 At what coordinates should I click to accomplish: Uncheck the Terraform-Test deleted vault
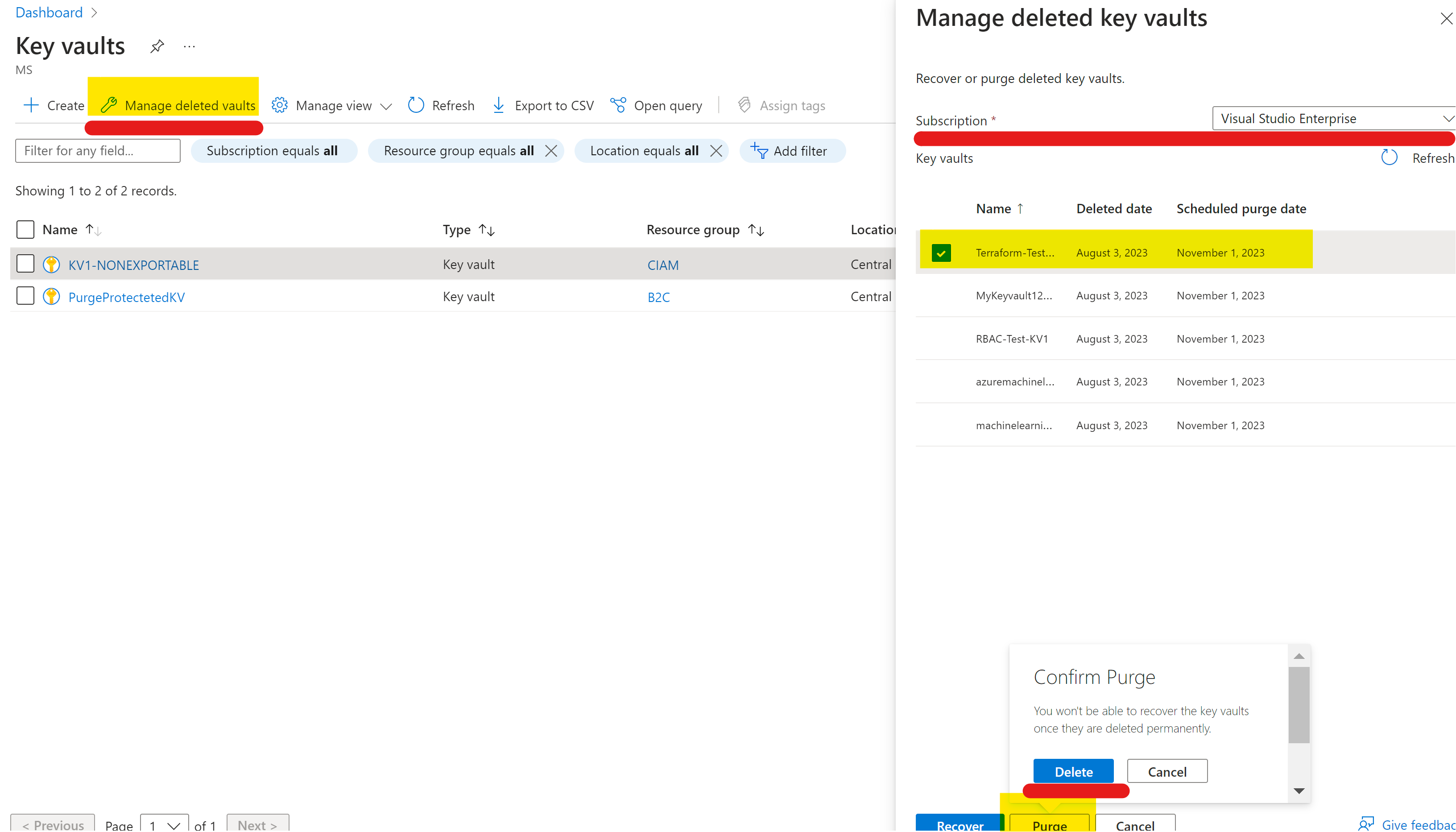click(941, 252)
